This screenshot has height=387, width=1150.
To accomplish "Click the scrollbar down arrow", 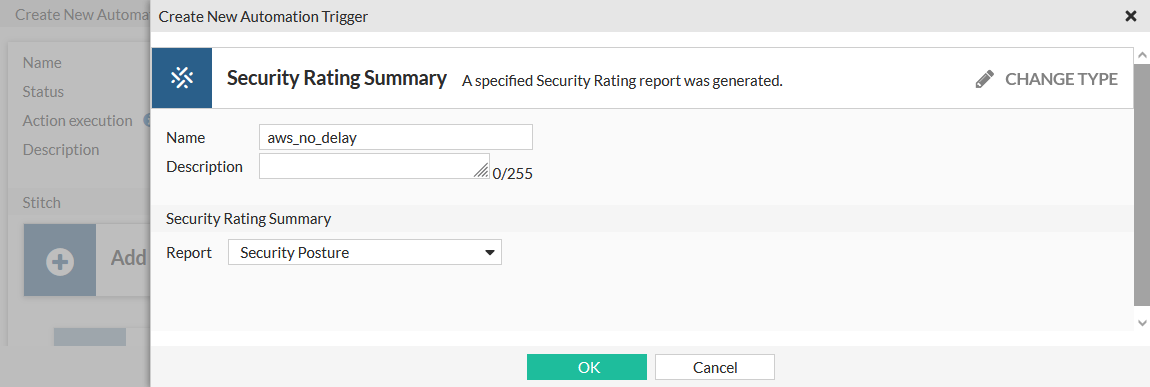I will [x=1142, y=322].
